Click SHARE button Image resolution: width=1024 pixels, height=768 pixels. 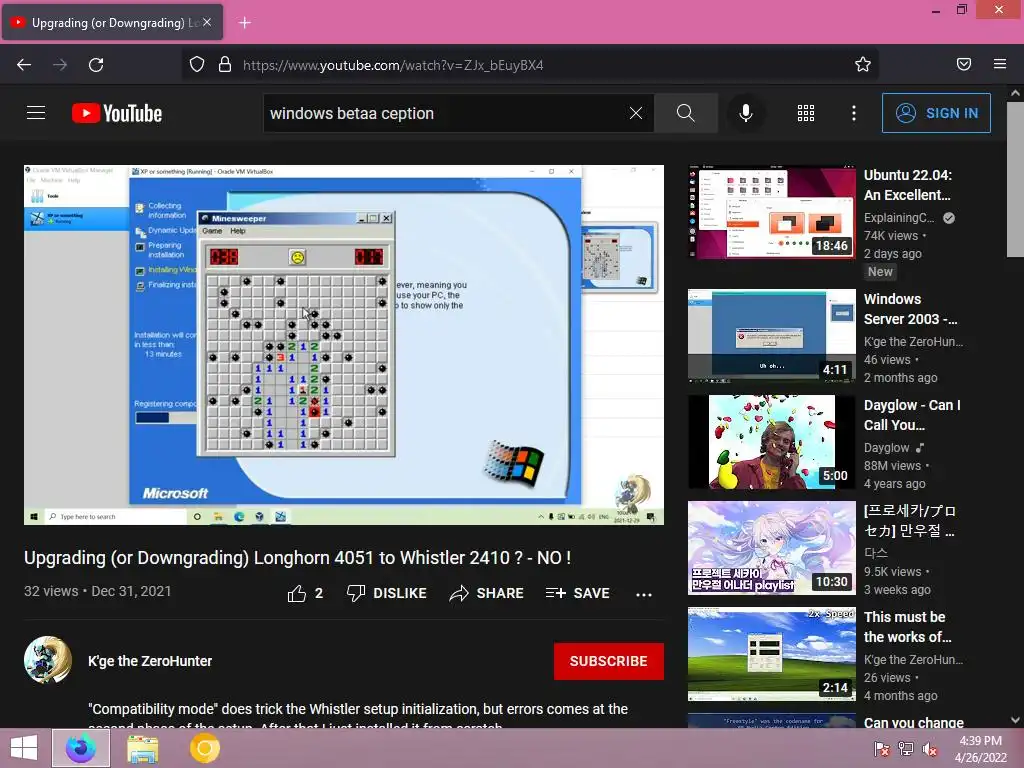click(x=487, y=593)
